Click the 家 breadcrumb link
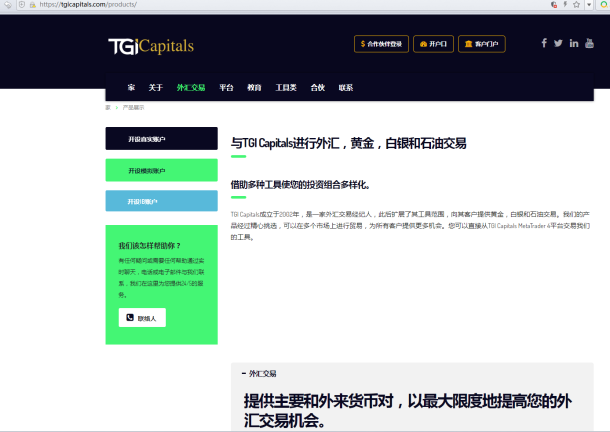The image size is (610, 432). click(x=108, y=107)
